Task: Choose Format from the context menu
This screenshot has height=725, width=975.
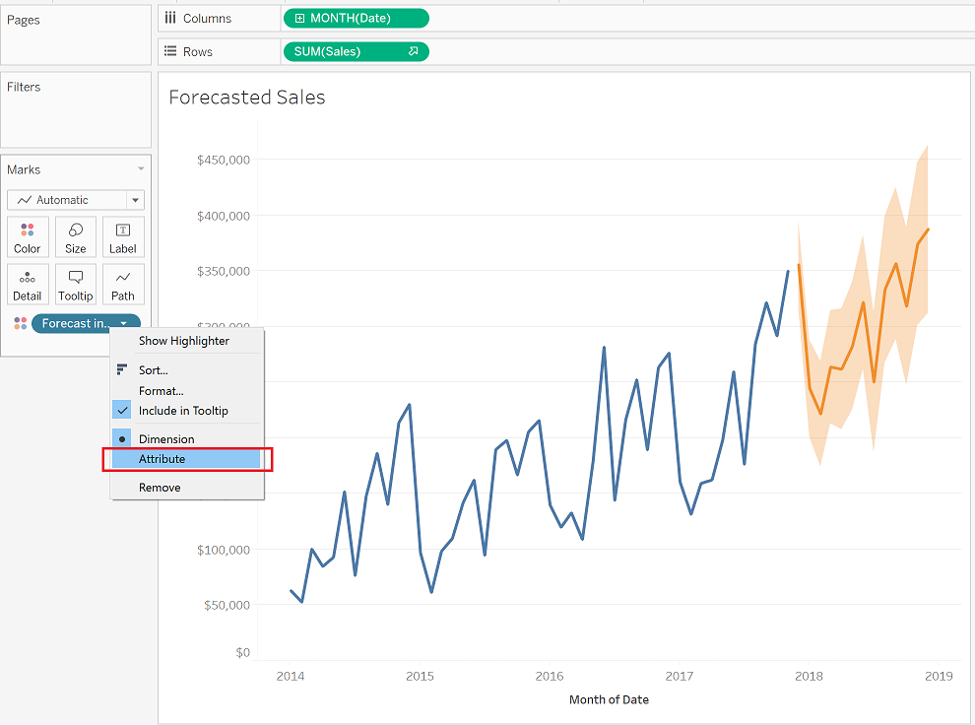Action: pyautogui.click(x=163, y=390)
